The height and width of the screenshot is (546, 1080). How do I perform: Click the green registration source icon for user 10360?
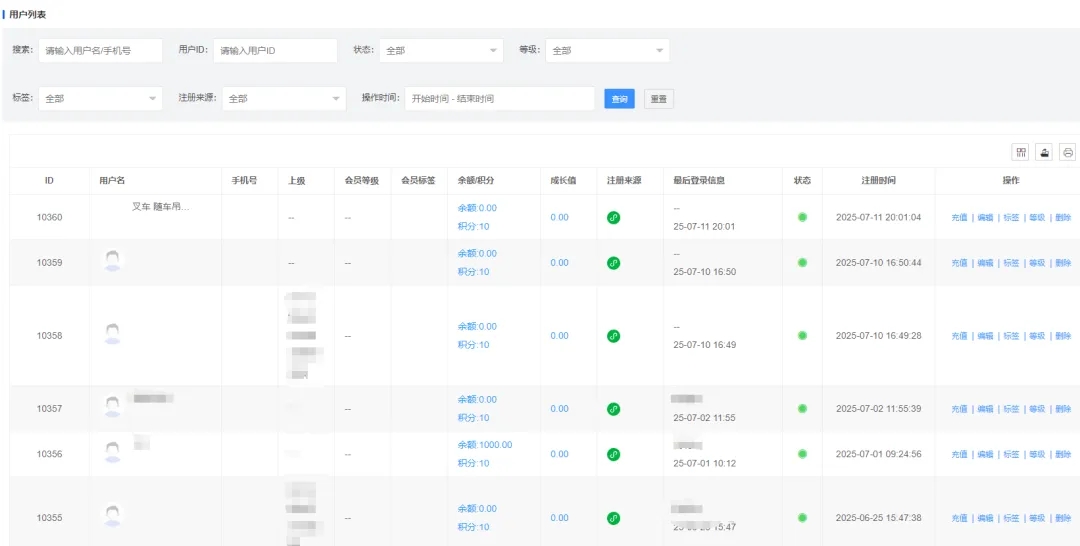coord(614,217)
